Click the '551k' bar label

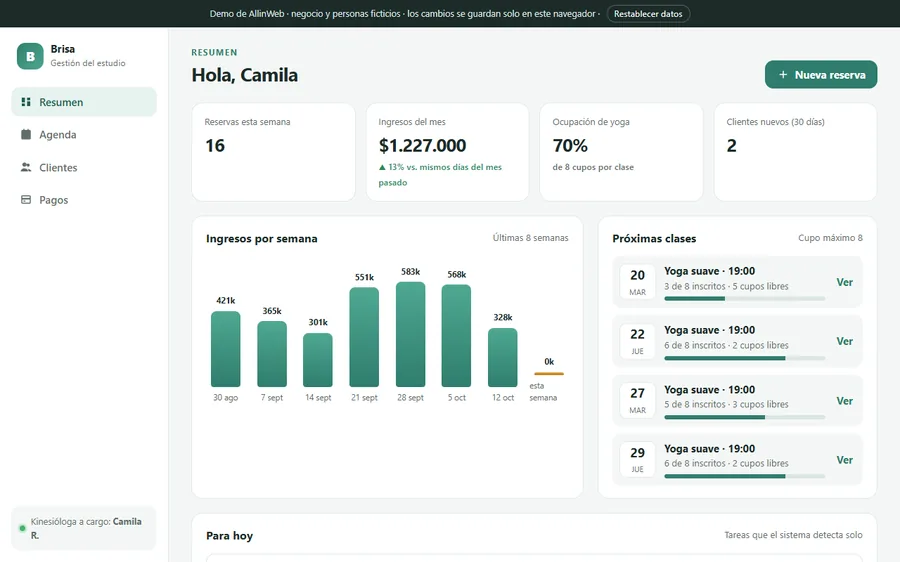364,277
